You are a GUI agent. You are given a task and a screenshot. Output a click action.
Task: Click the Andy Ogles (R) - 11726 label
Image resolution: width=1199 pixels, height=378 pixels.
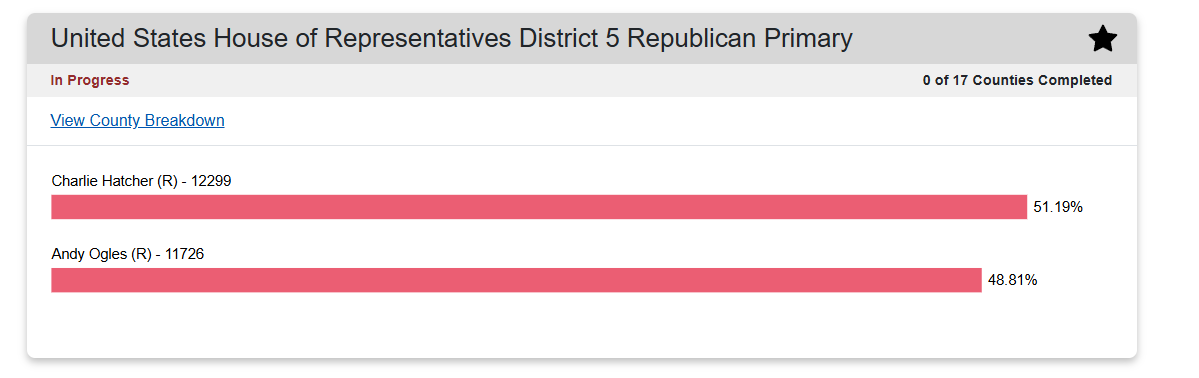[128, 254]
